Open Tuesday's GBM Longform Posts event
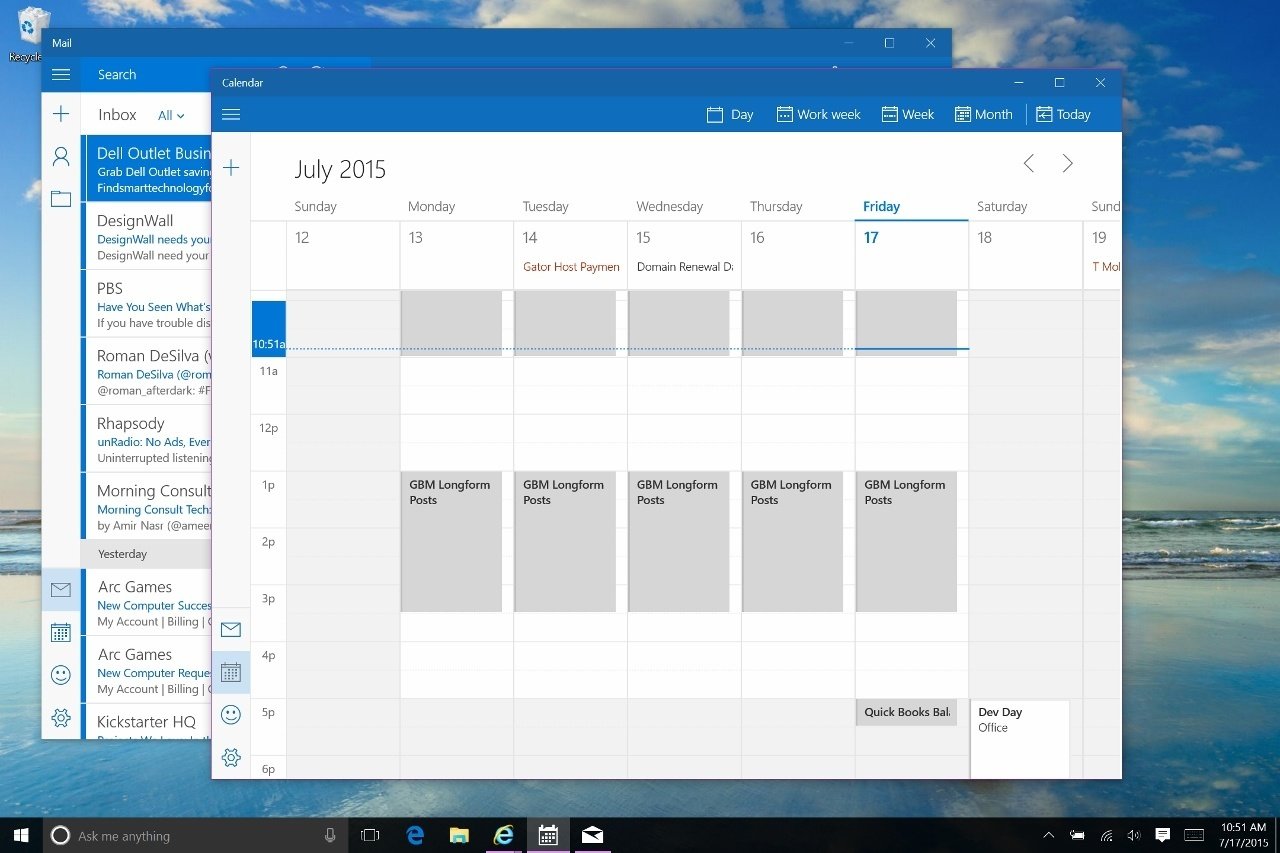Viewport: 1280px width, 853px height. click(x=565, y=541)
